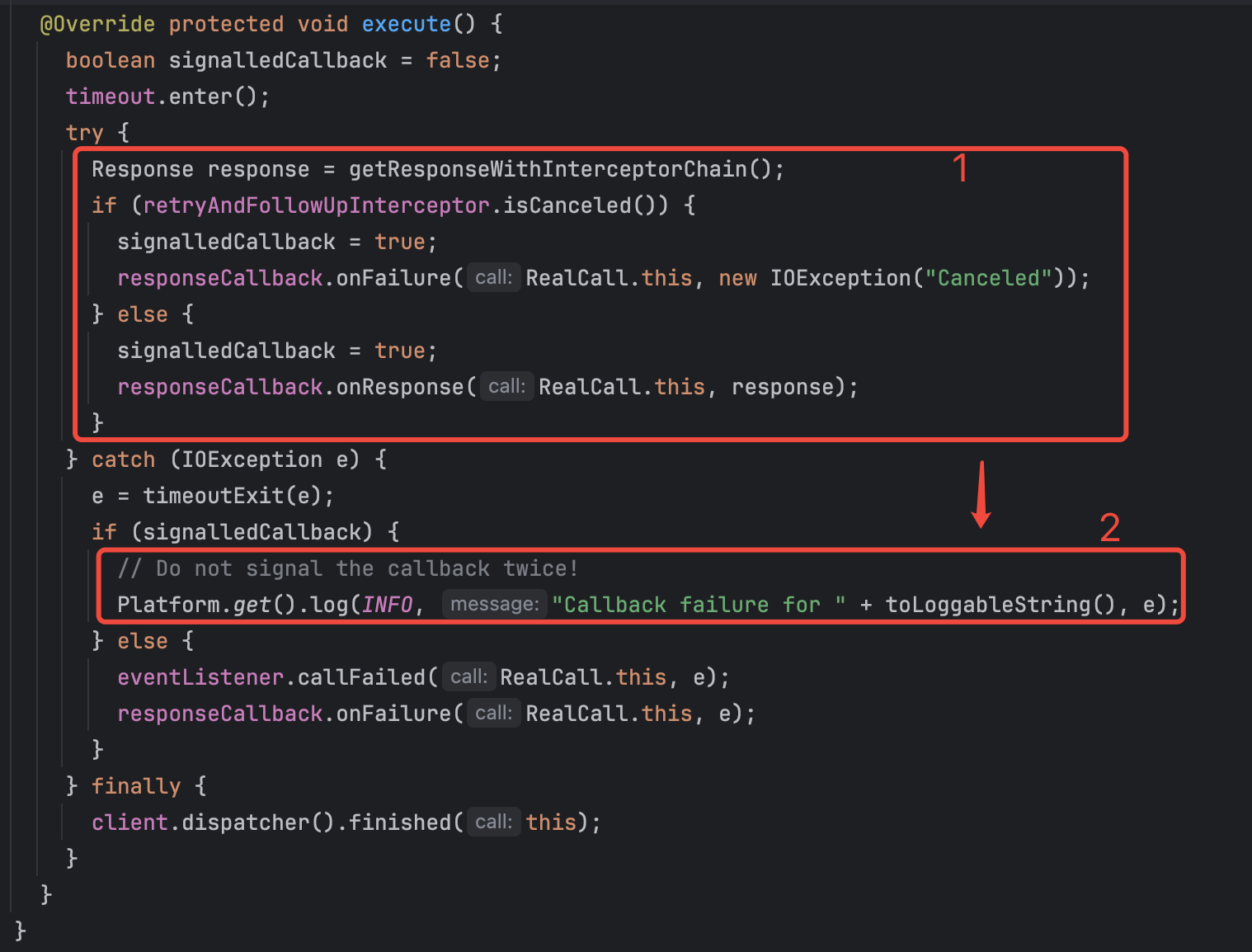The height and width of the screenshot is (952, 1252).
Task: Click the eventListener.callFailed method
Action: point(361,677)
